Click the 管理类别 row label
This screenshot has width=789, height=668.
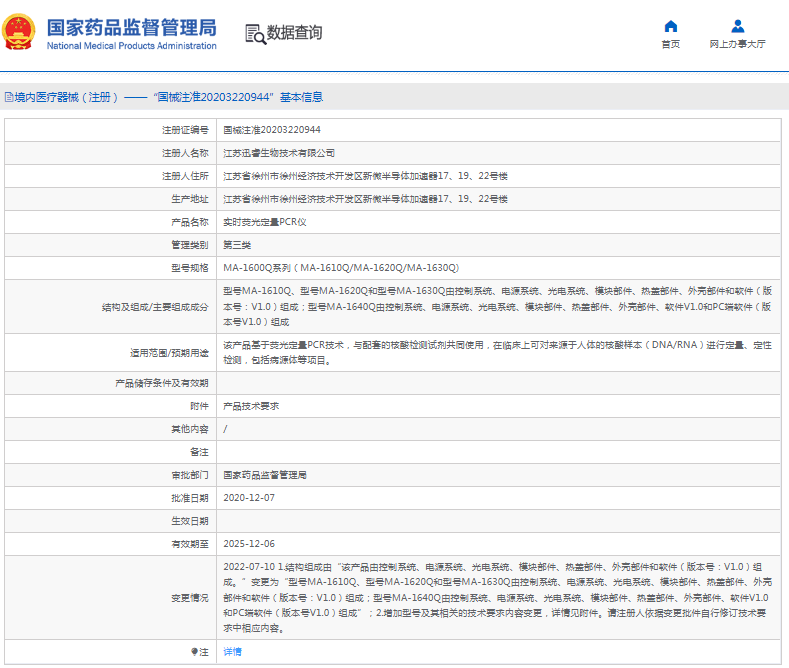pos(190,245)
